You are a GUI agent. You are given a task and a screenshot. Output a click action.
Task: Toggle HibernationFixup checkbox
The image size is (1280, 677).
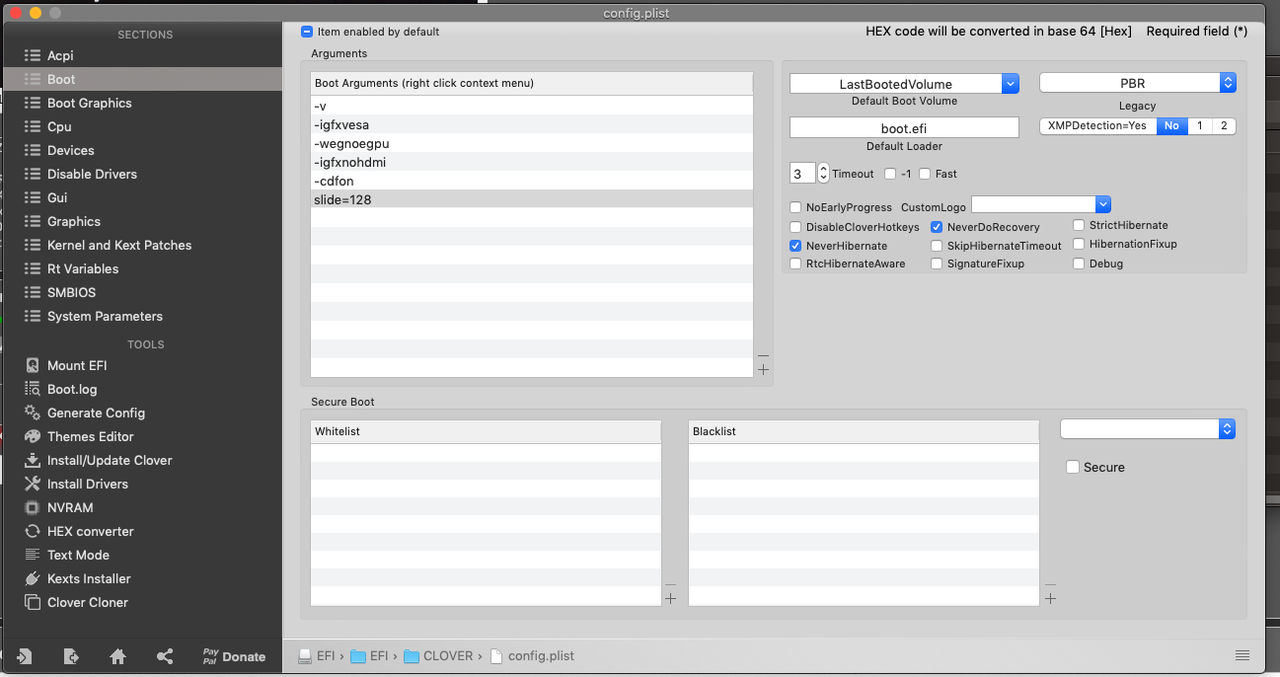[x=1079, y=244]
